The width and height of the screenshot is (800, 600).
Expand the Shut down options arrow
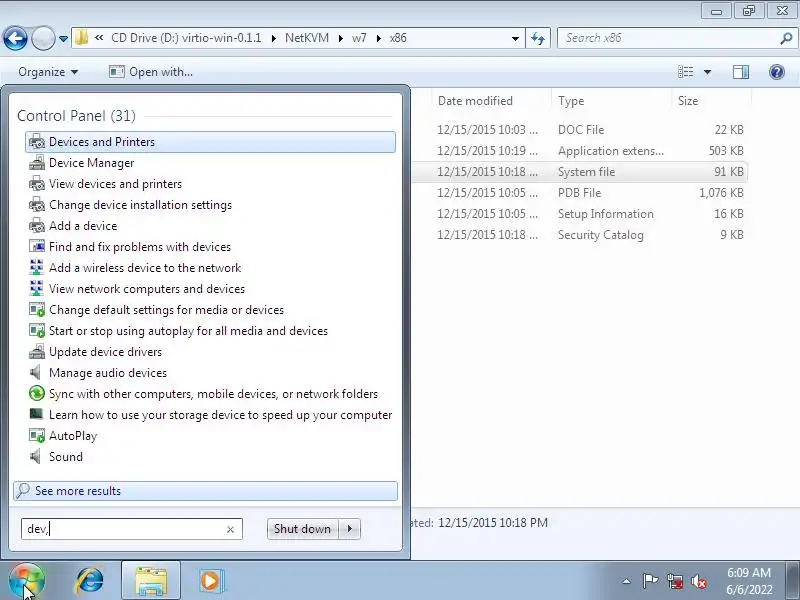tap(349, 529)
